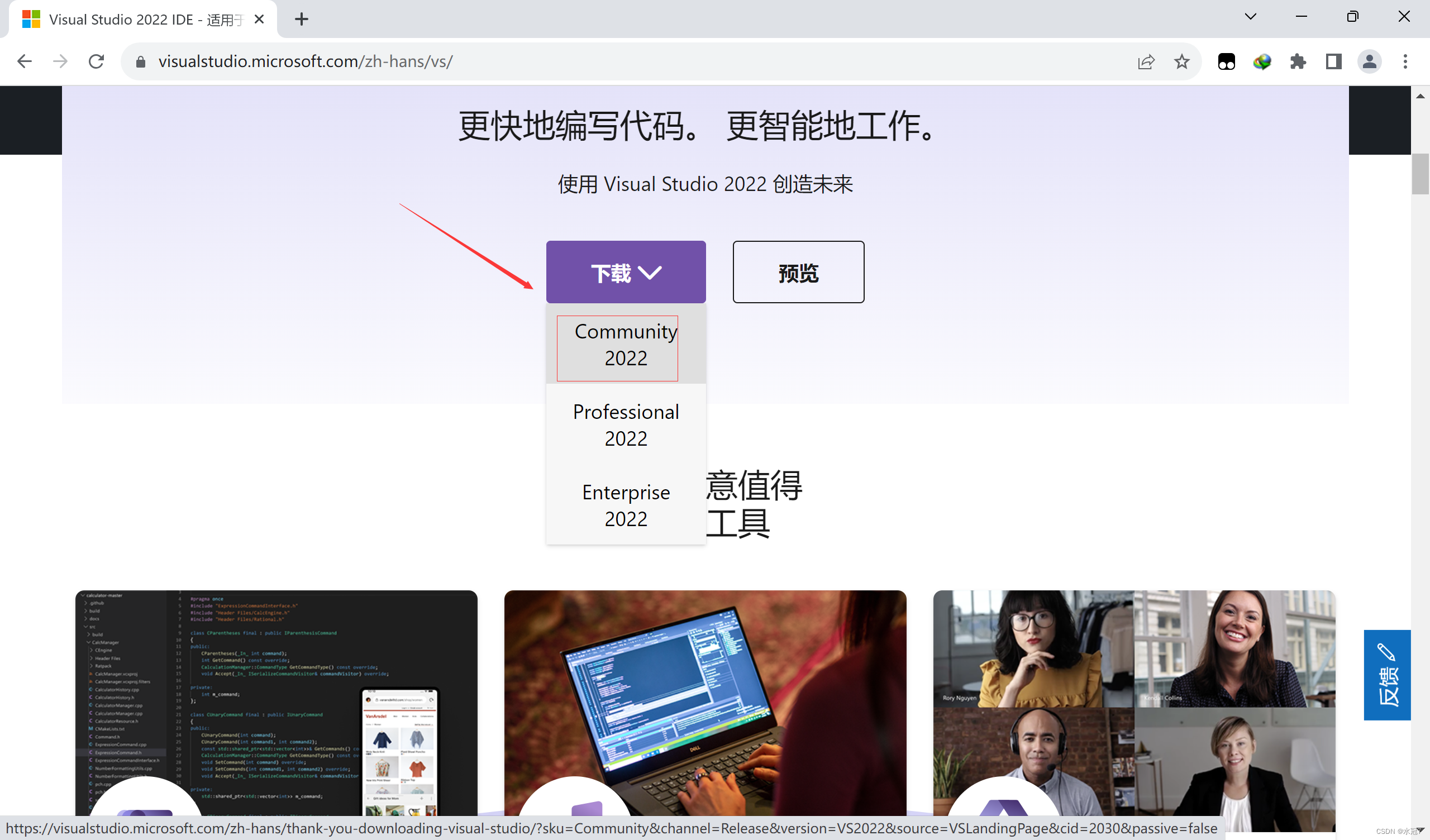The width and height of the screenshot is (1430, 840).
Task: Open the Extensions puzzle icon
Action: (x=1298, y=61)
